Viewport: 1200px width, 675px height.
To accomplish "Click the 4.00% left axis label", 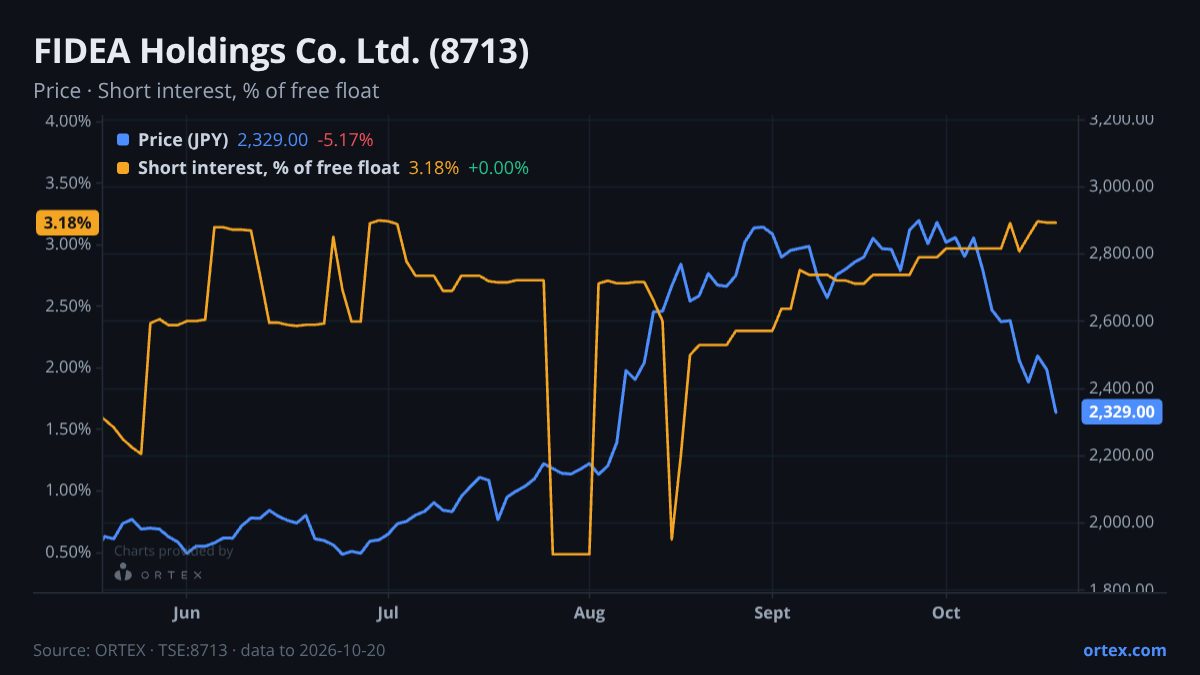I will [68, 122].
